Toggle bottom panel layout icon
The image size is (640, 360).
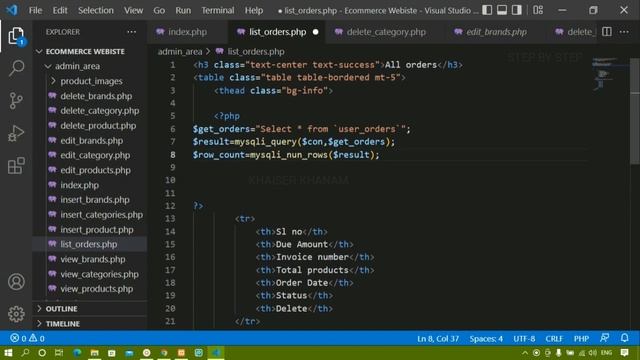[502, 10]
